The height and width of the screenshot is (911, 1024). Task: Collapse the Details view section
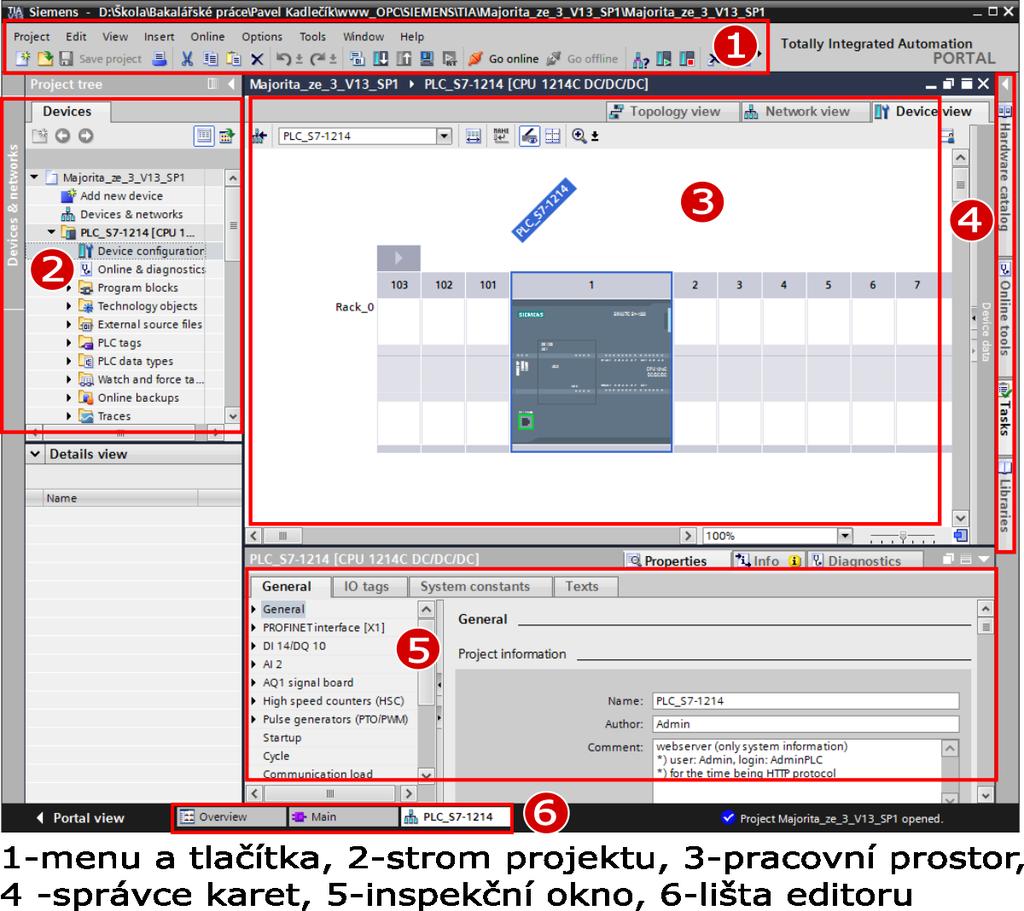[x=35, y=454]
